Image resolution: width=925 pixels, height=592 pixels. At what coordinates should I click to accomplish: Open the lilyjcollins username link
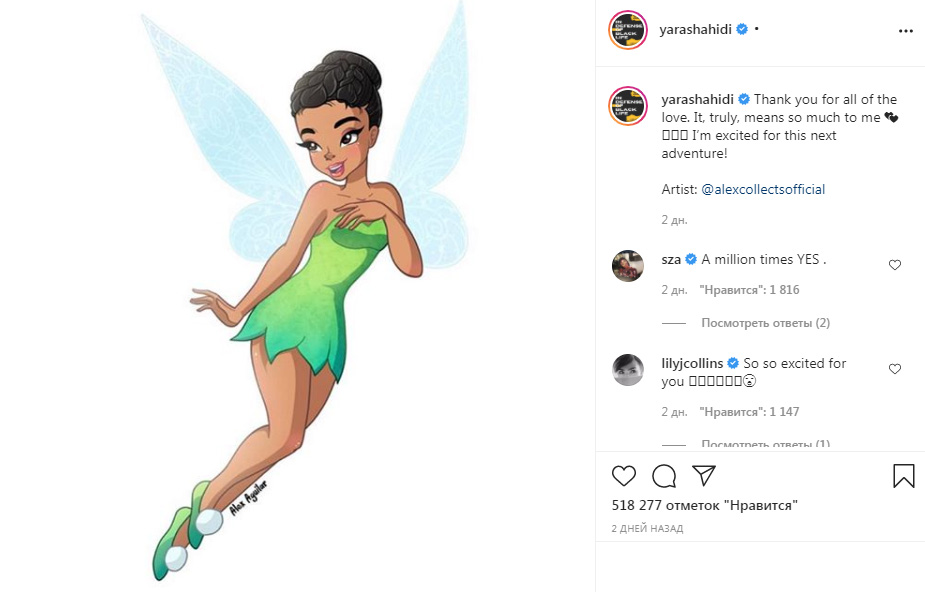click(x=692, y=364)
